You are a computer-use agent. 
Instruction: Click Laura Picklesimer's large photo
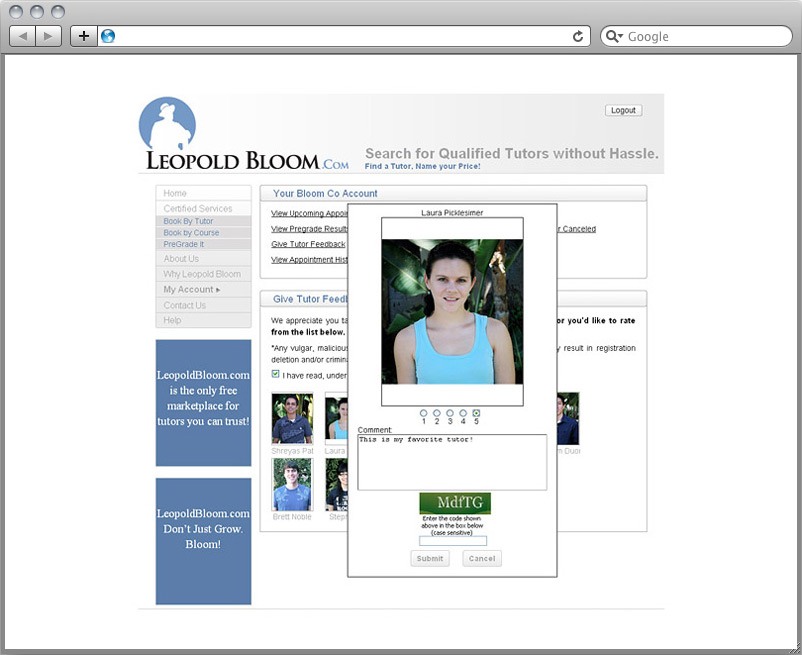(x=452, y=311)
